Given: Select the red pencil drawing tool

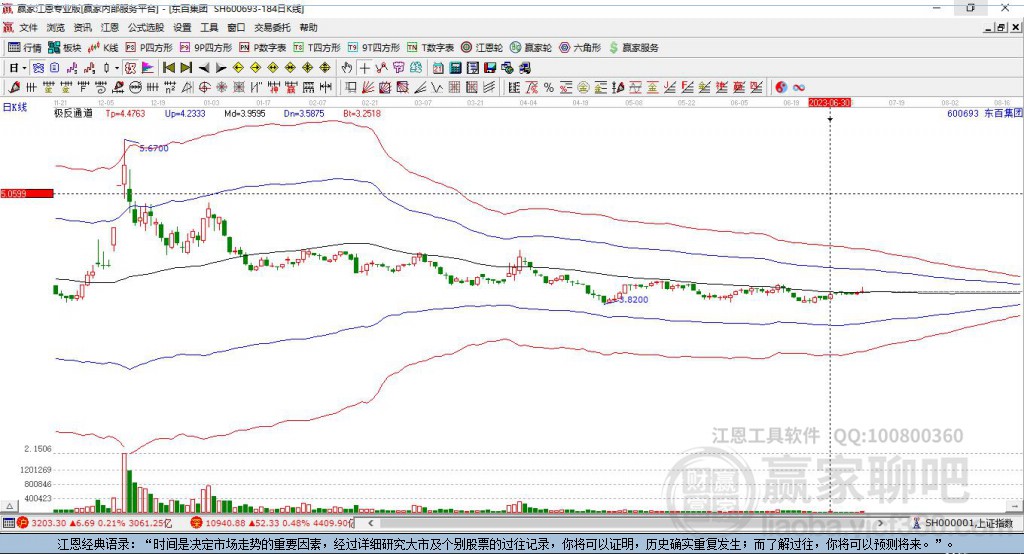Looking at the screenshot, I should click(x=14, y=87).
